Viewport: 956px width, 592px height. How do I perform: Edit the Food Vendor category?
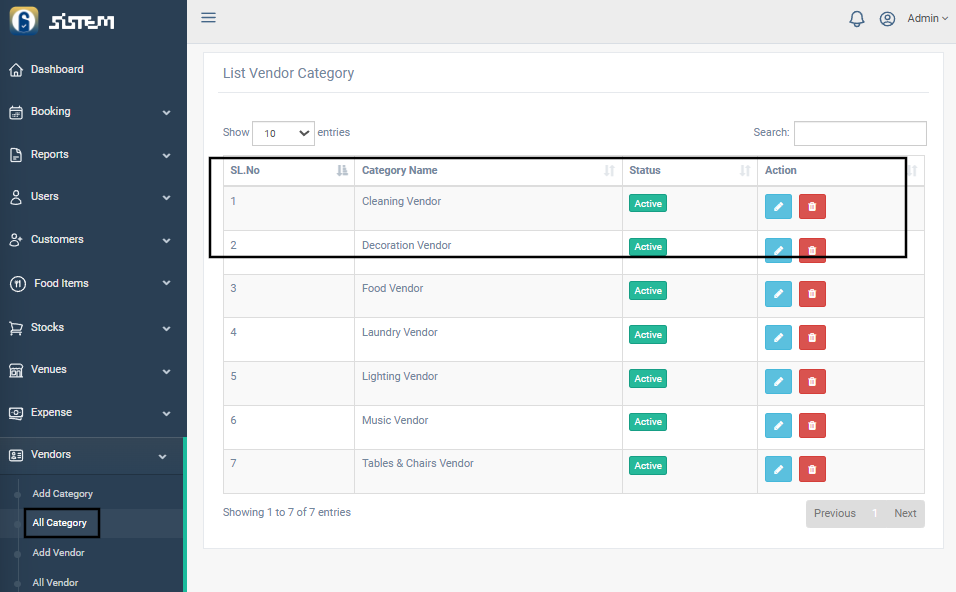click(778, 293)
